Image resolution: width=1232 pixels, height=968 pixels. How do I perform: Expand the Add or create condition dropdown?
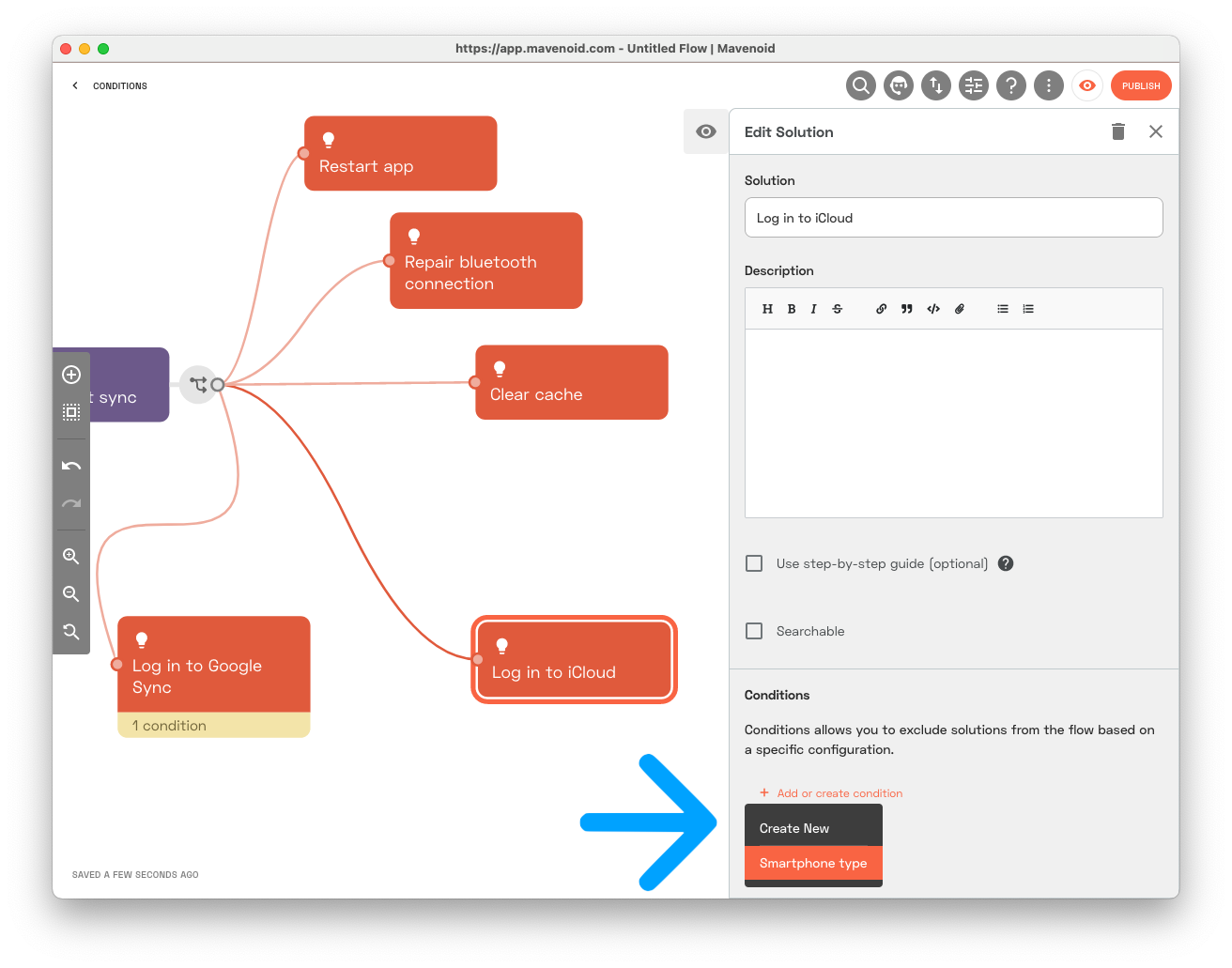pos(831,793)
